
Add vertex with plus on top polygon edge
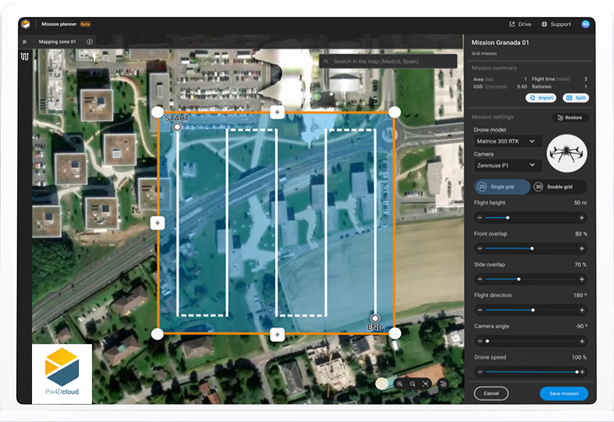tap(277, 112)
